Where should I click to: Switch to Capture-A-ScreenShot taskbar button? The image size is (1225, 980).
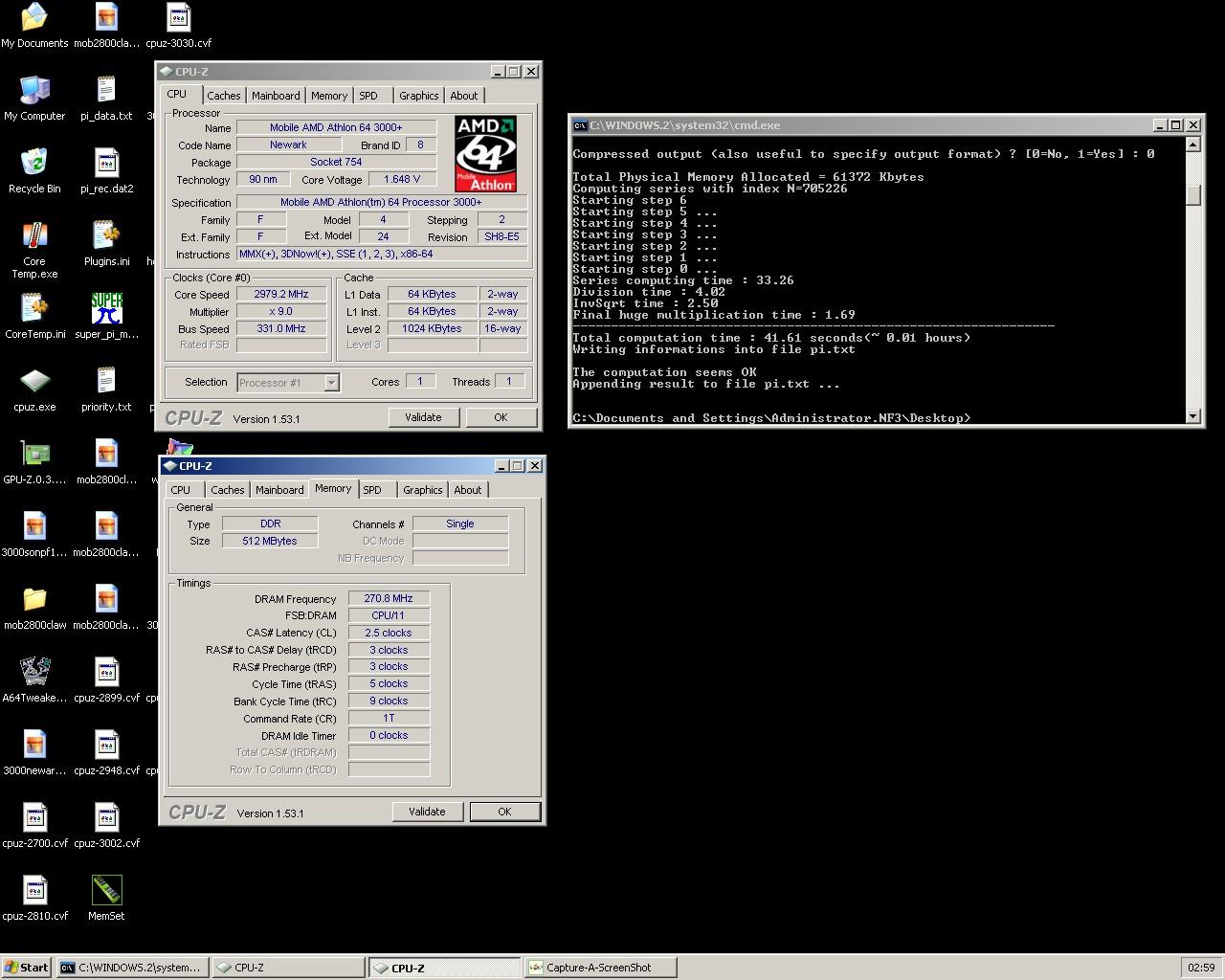pos(600,968)
